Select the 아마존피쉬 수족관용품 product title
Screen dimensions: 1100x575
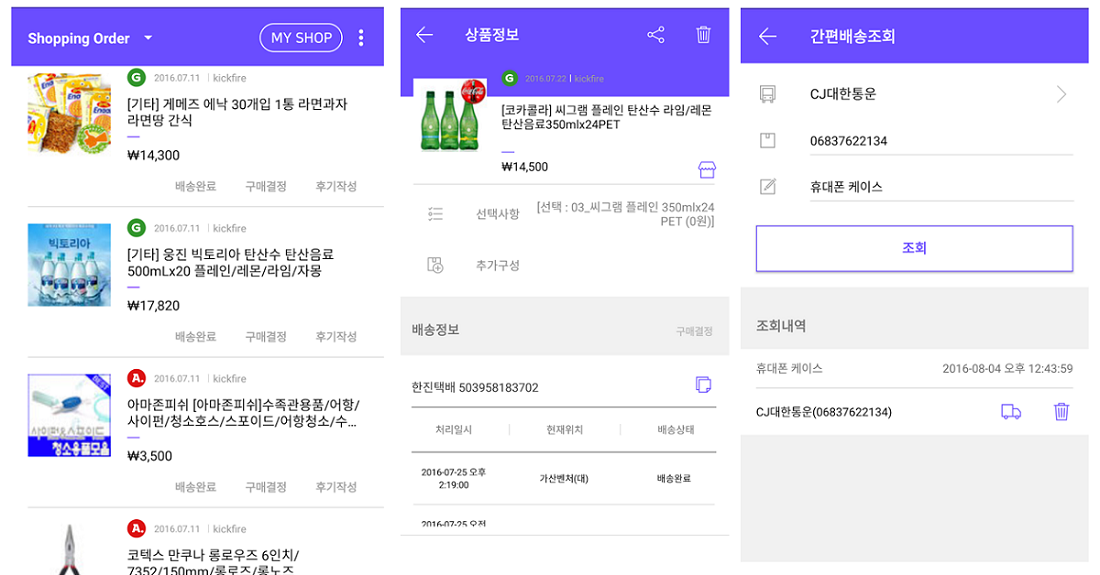(243, 413)
